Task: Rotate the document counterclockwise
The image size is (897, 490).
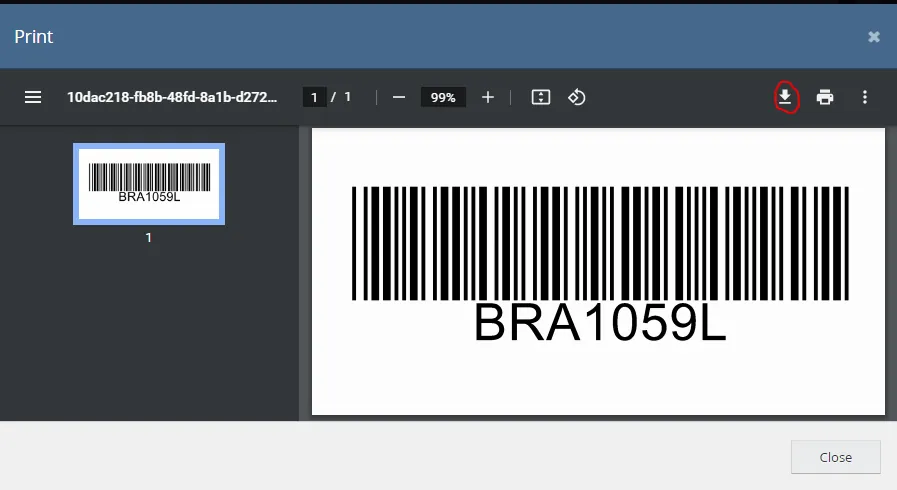Action: pos(576,97)
